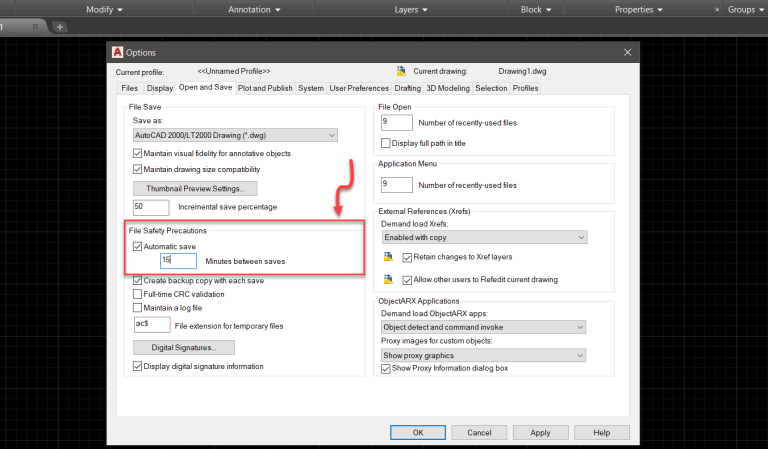Disable the Automatic save checkbox
Viewport: 768px width, 449px height.
tap(138, 245)
